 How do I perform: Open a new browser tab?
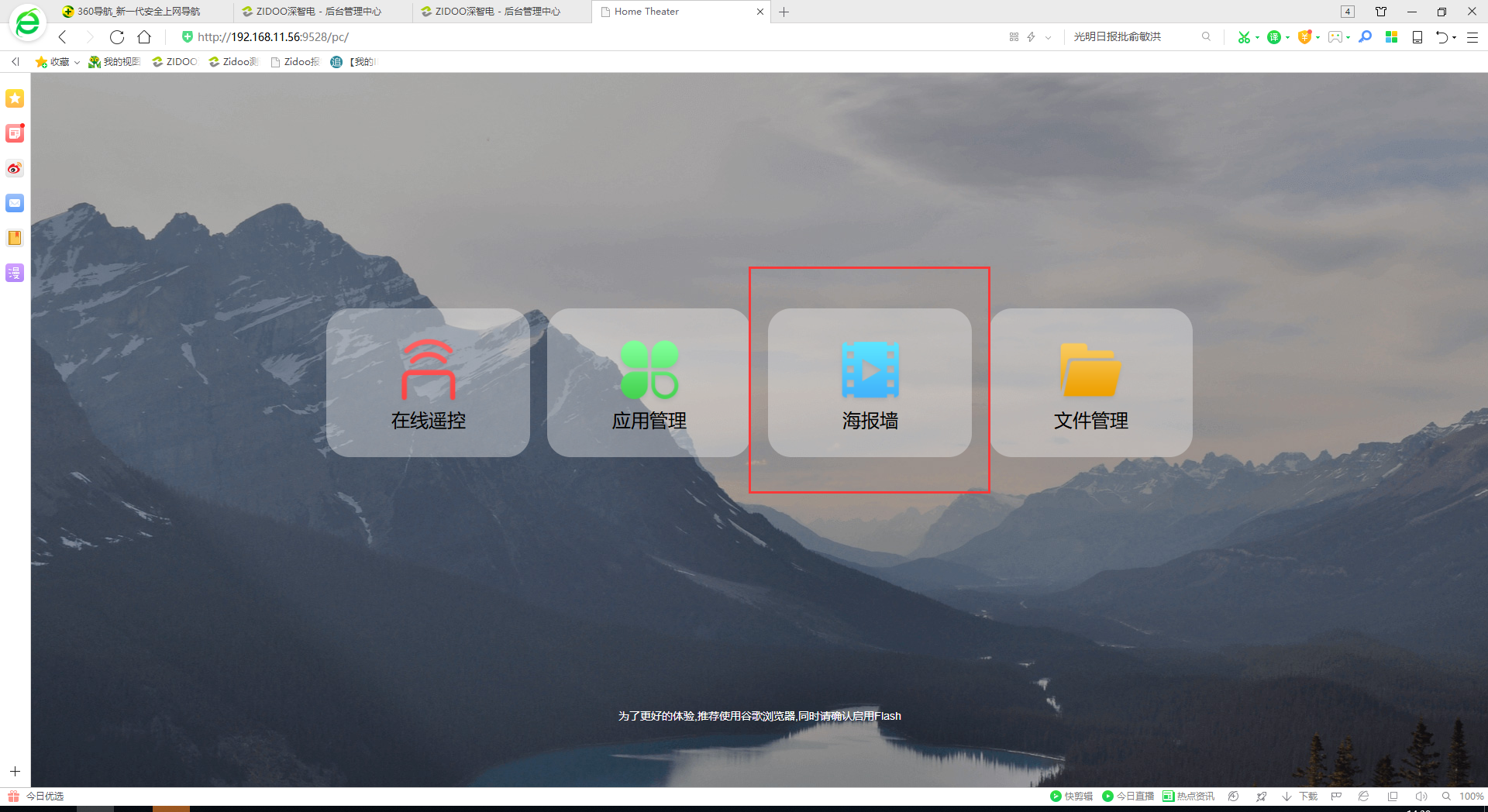tap(784, 12)
